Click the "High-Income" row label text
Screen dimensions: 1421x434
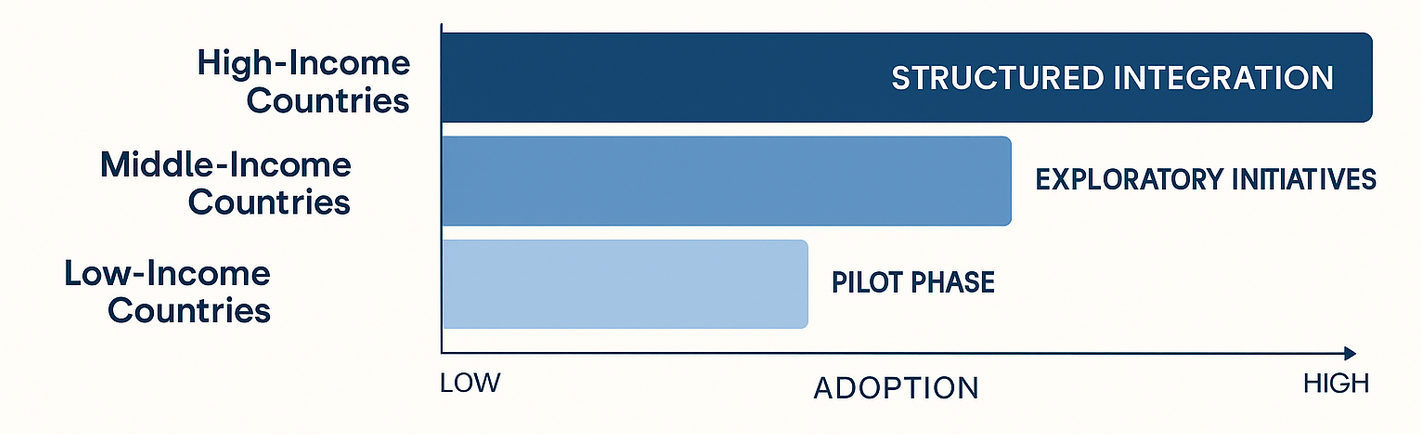(x=304, y=64)
